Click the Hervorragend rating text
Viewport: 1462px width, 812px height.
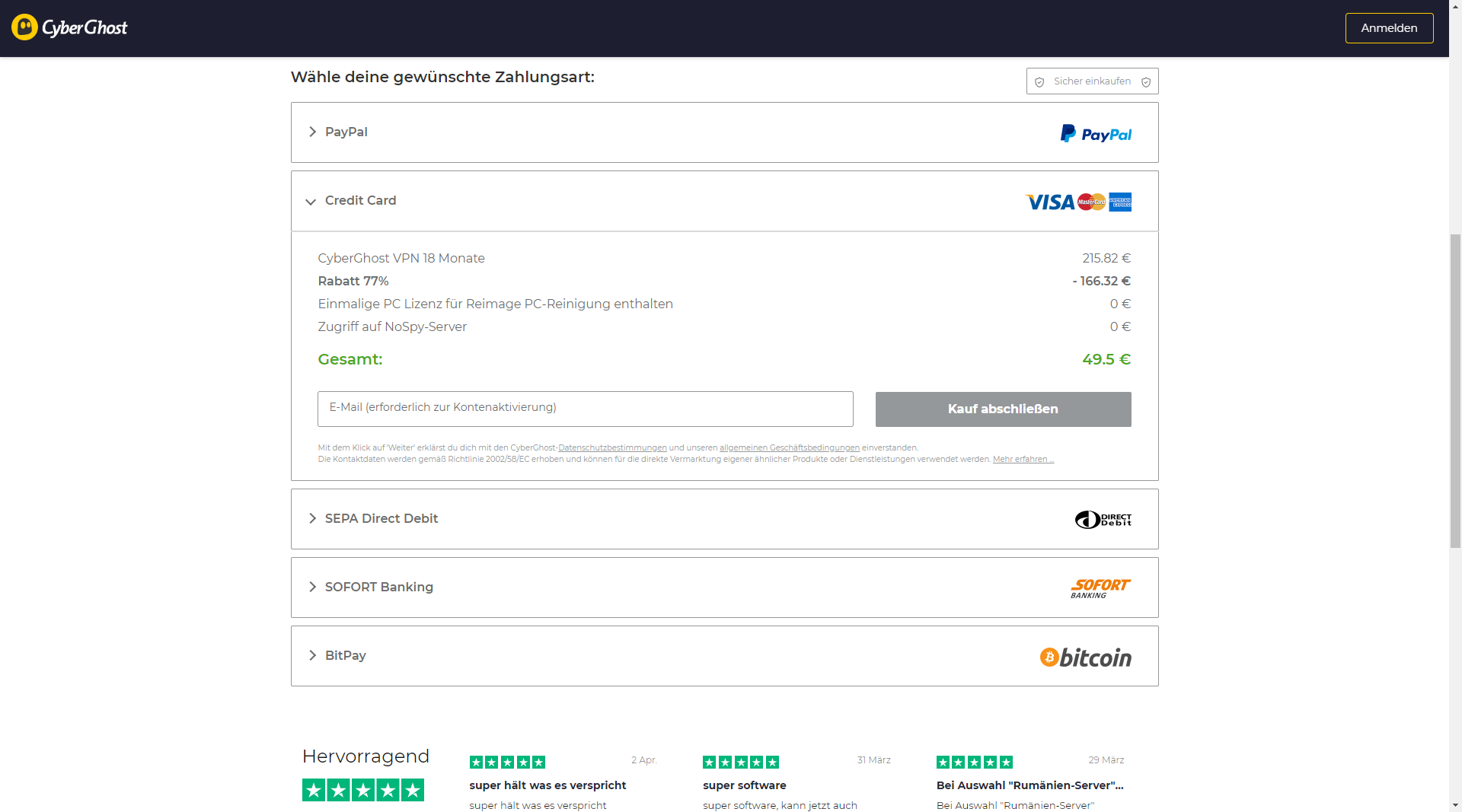(x=365, y=756)
